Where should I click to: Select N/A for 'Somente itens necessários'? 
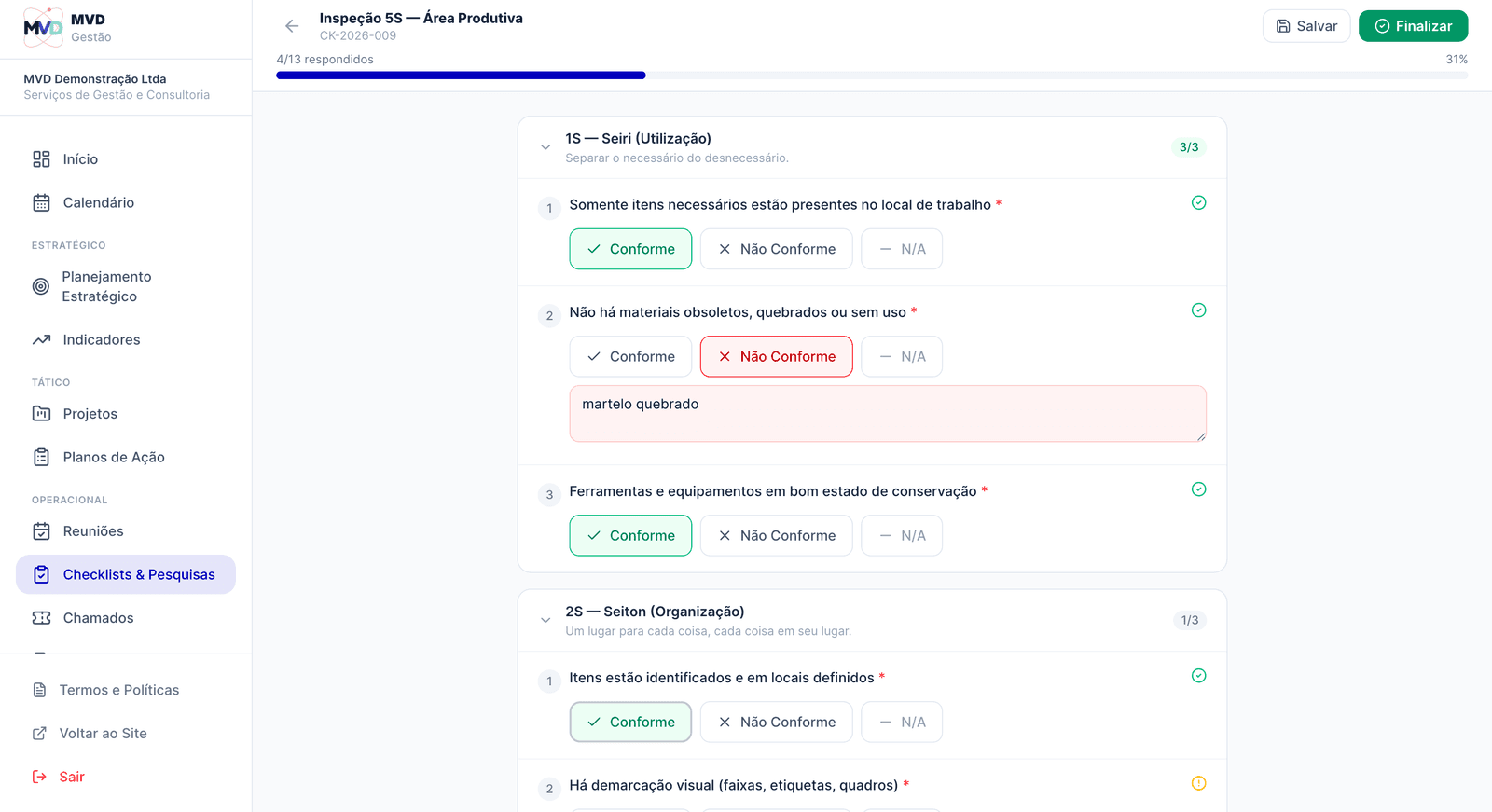pyautogui.click(x=902, y=249)
